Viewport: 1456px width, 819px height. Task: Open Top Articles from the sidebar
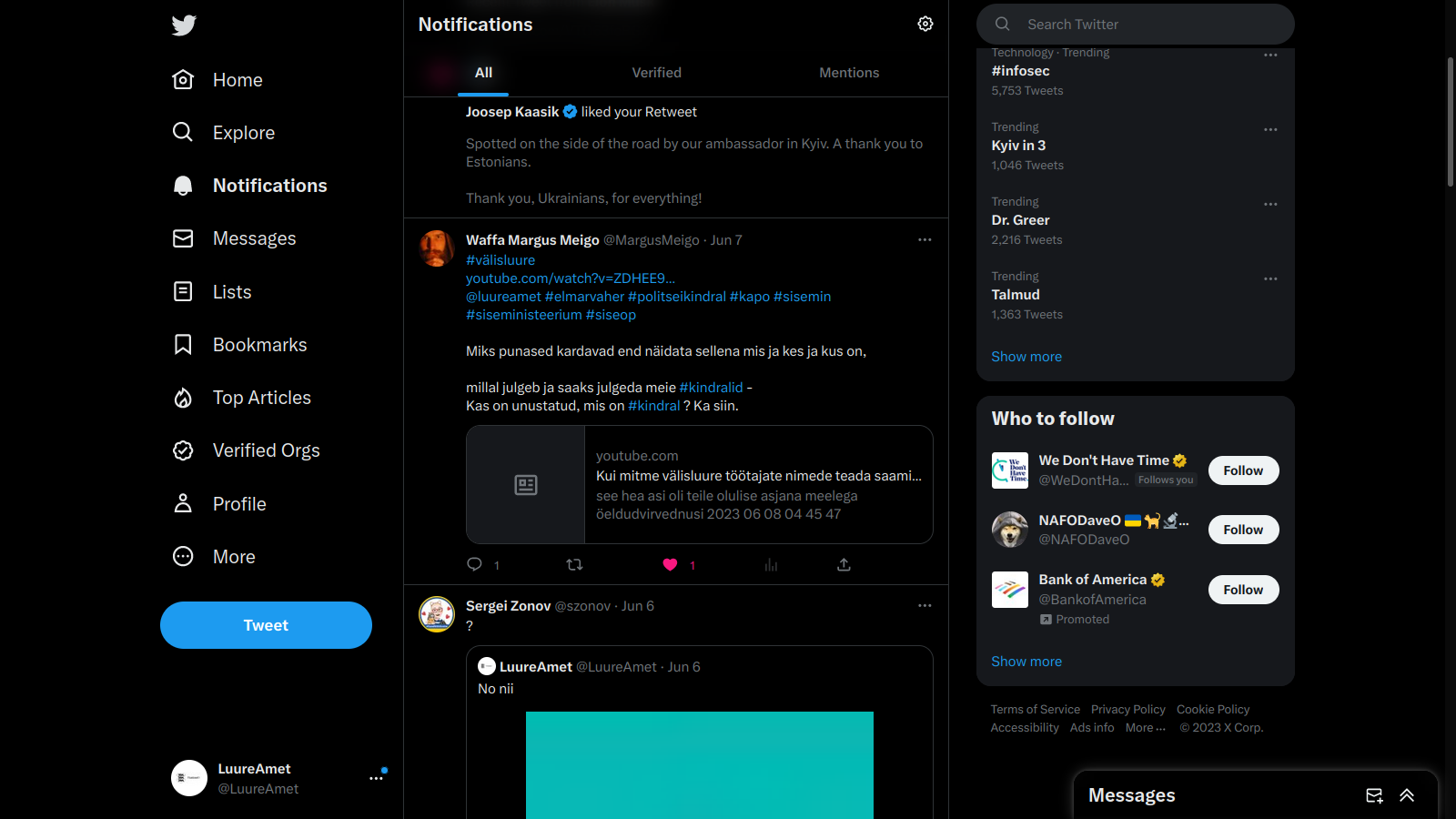click(241, 398)
